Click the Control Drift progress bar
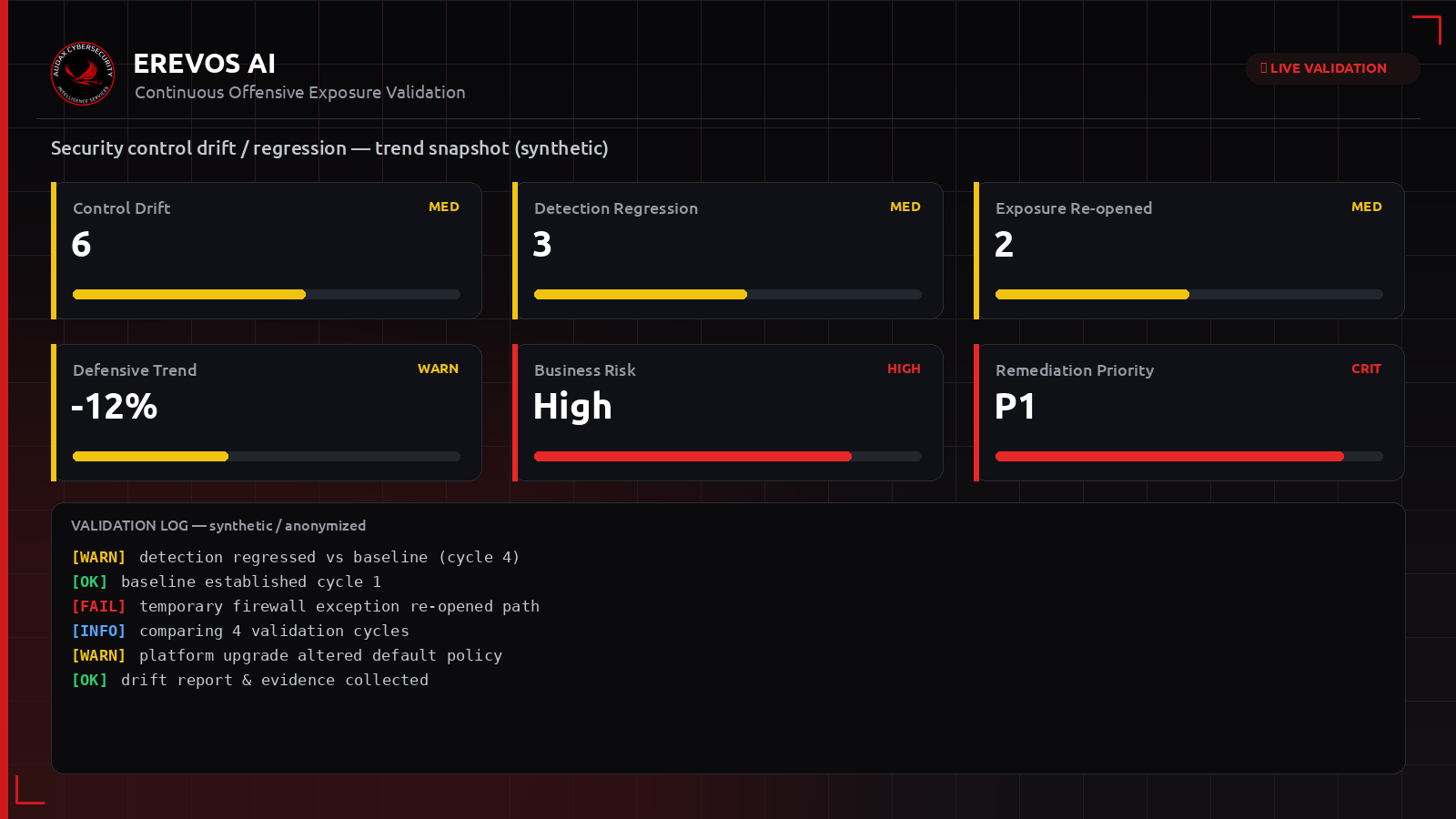1456x819 pixels. pos(267,295)
